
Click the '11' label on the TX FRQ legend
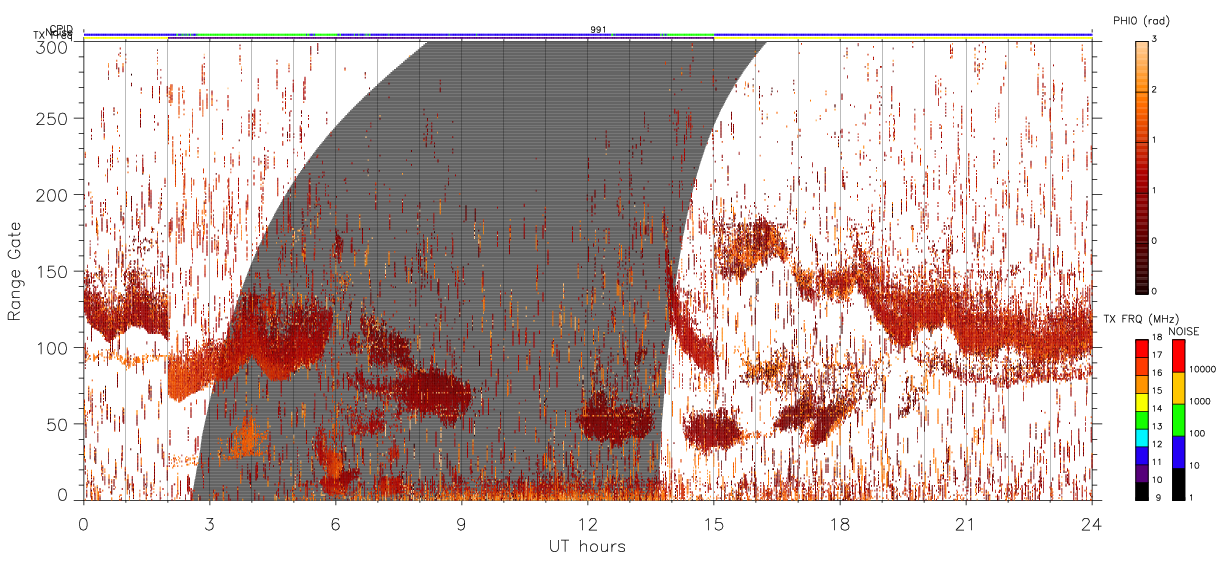1158,462
